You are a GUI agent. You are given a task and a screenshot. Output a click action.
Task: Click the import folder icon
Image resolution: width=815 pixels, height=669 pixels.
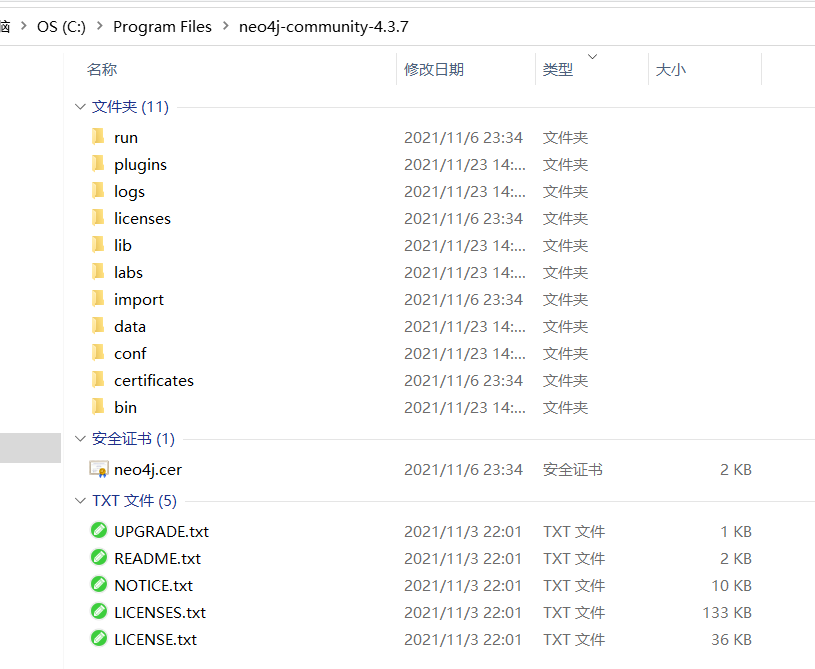coord(98,299)
